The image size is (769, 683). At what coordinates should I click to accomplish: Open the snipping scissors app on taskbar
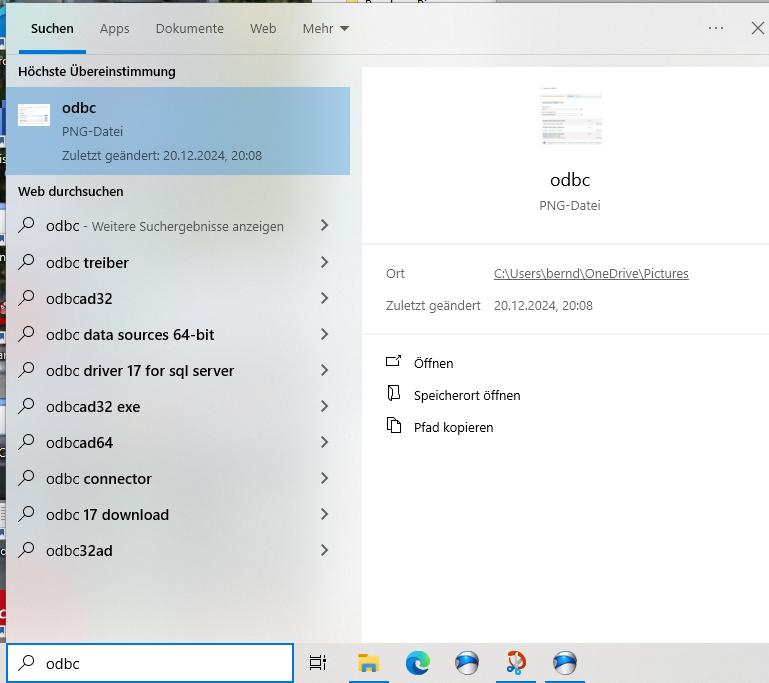click(x=516, y=662)
